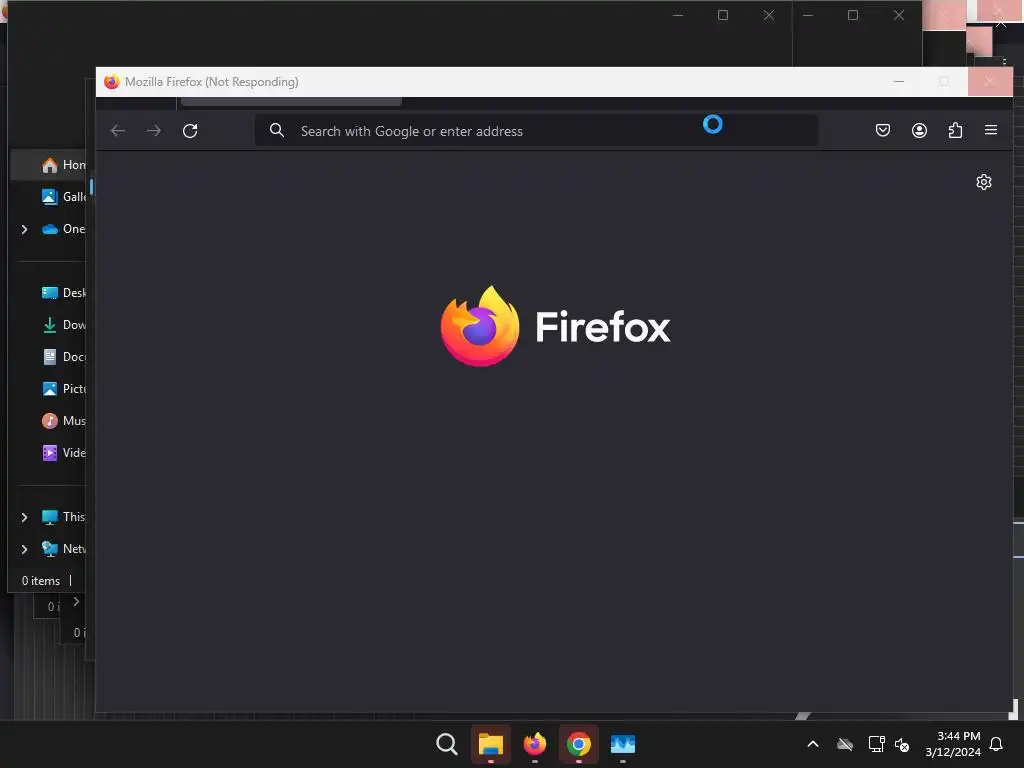
Task: Open the blue monitor app on taskbar
Action: pyautogui.click(x=622, y=744)
